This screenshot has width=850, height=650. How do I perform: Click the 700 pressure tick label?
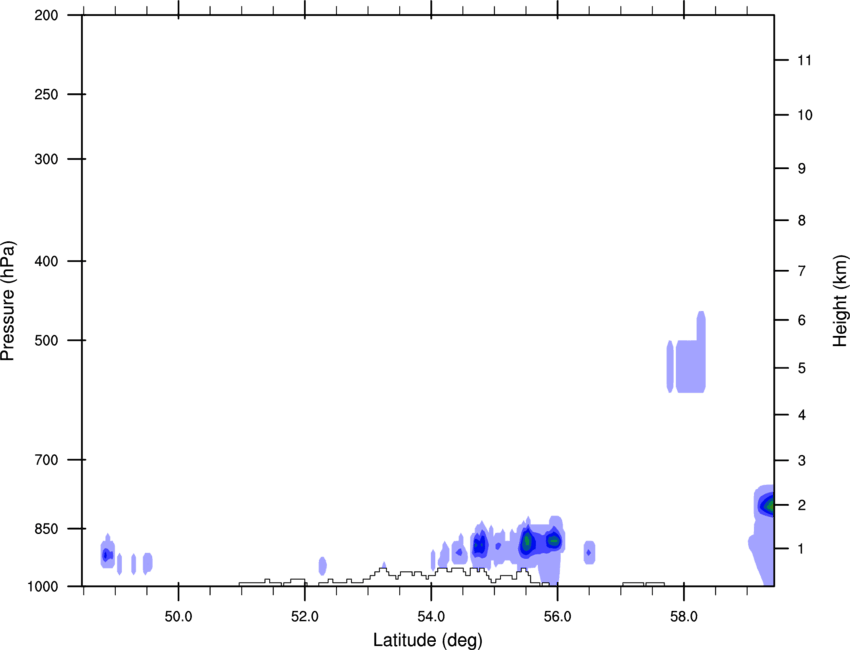[46, 460]
